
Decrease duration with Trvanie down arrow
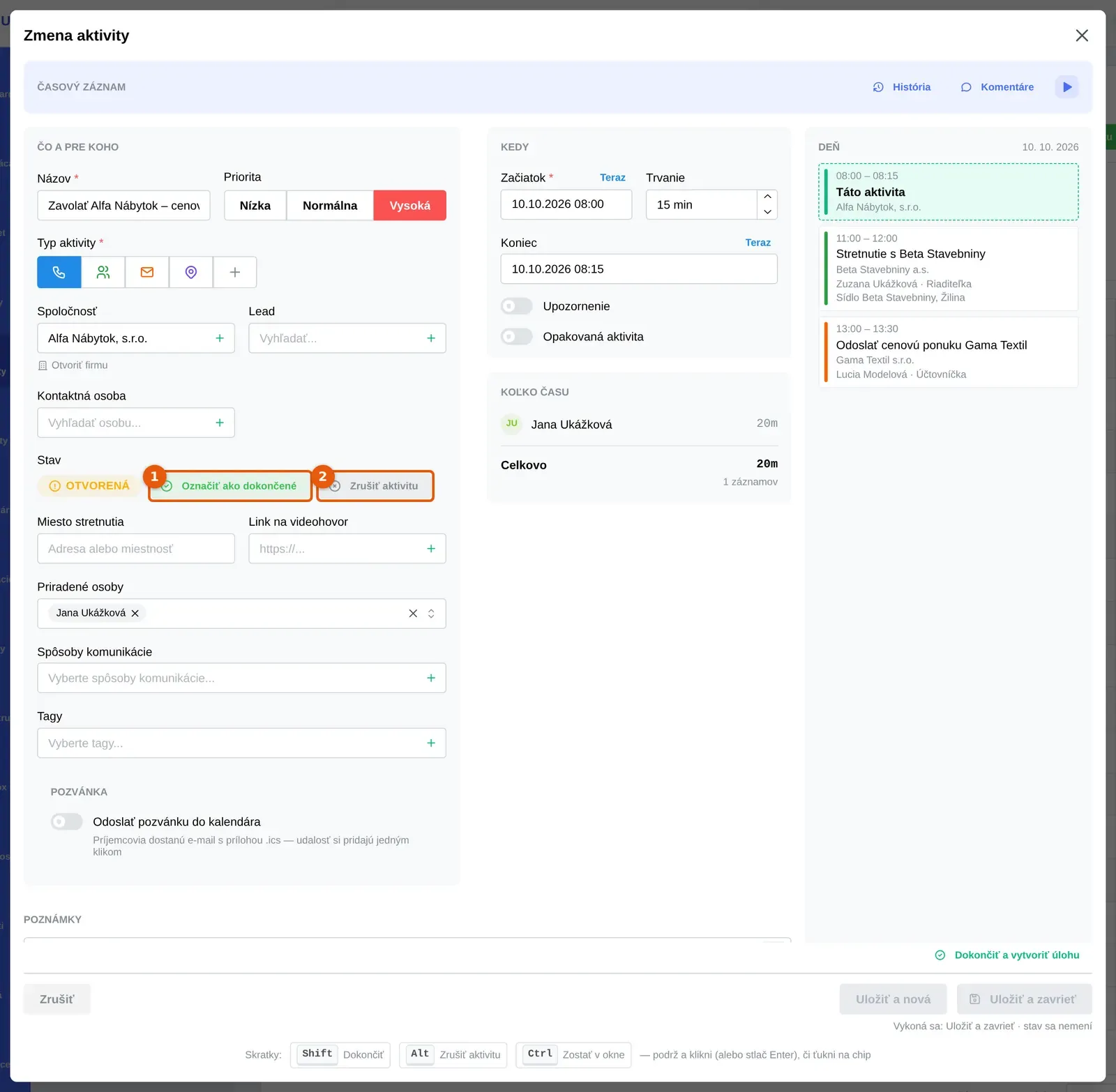point(767,212)
